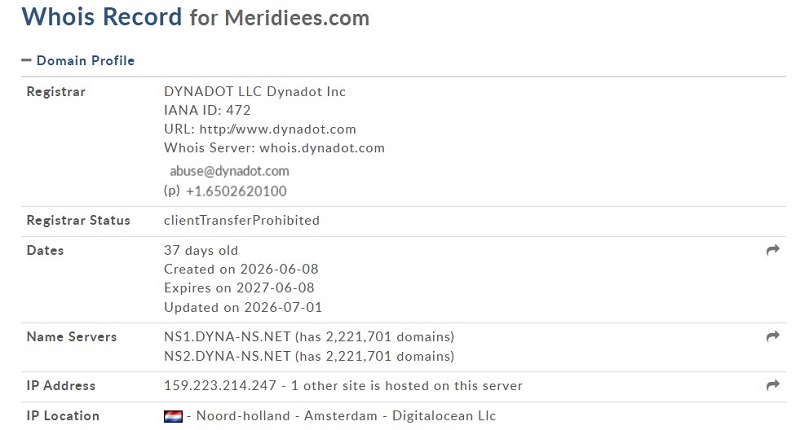Viewport: 800px width, 430px height.
Task: Open the http://www.dynadot.com registrar URL
Action: click(x=278, y=129)
